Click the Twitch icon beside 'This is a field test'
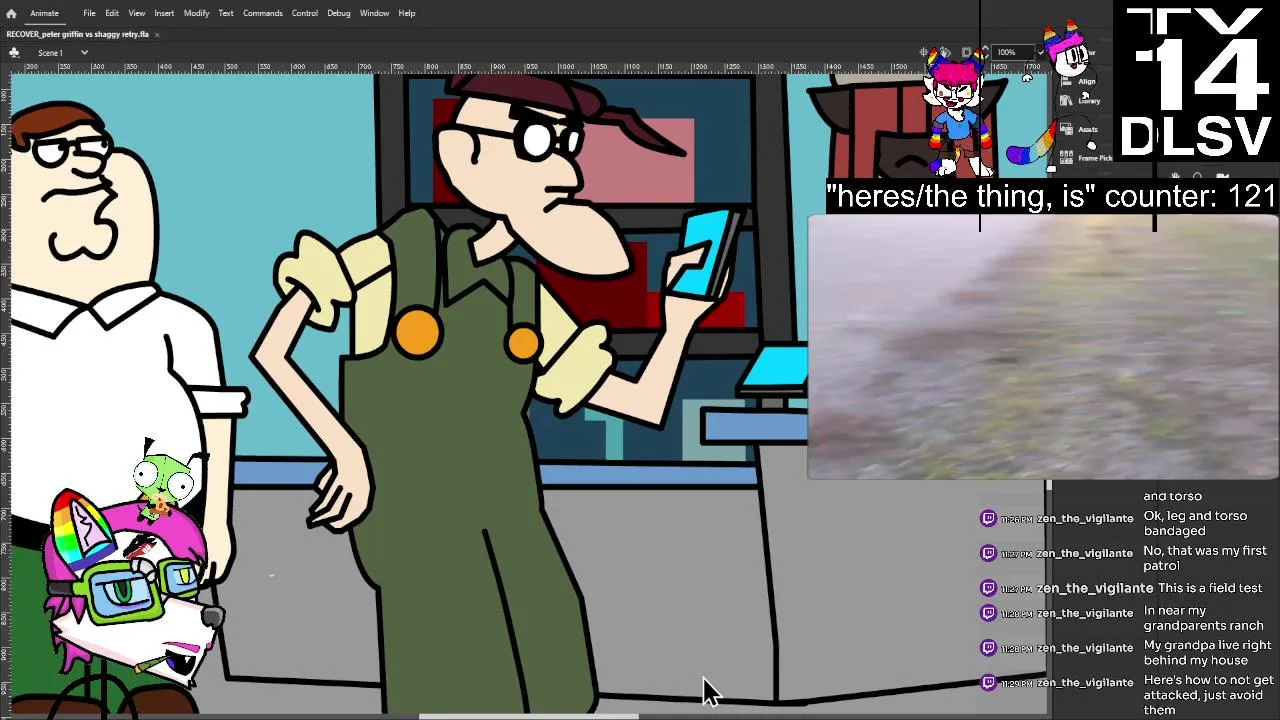Screen dimensions: 1280x720 pos(988,587)
